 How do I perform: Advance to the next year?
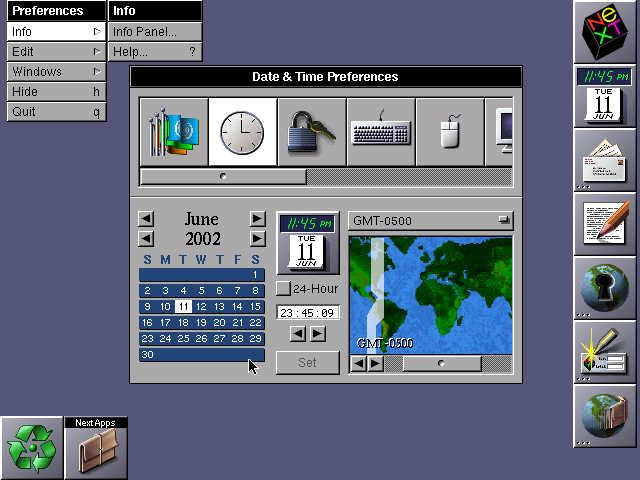[x=257, y=239]
